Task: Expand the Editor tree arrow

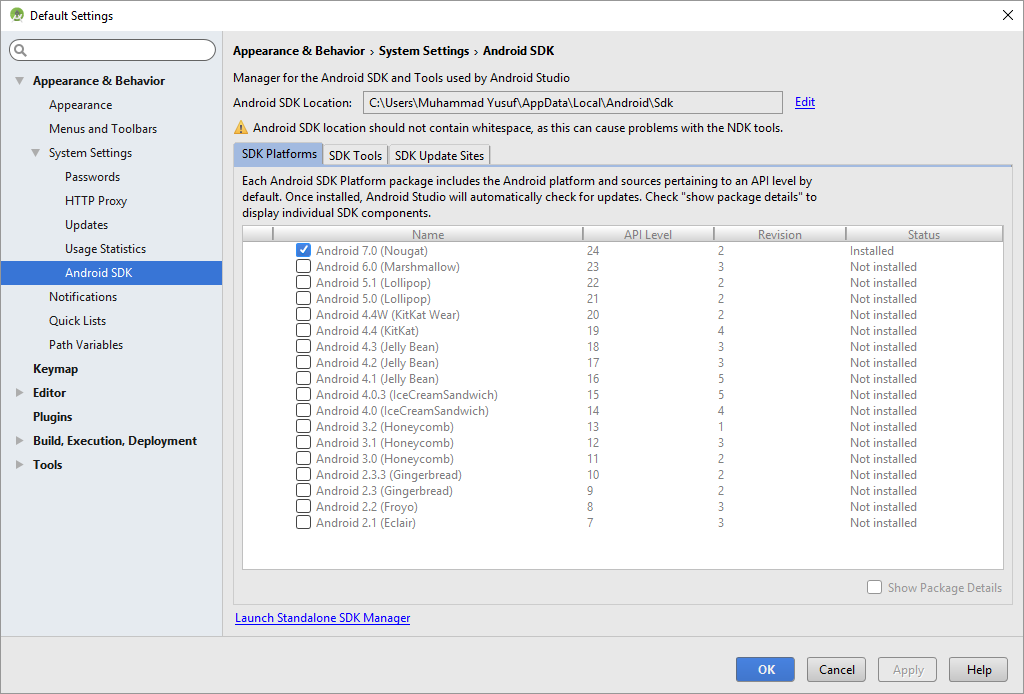Action: [x=20, y=392]
